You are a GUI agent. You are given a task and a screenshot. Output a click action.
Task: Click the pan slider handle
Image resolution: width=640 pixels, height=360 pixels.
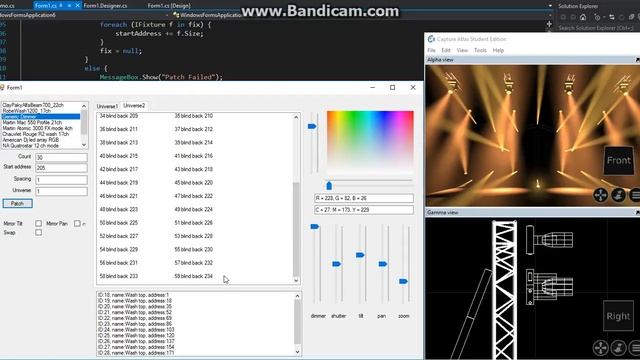(383, 264)
